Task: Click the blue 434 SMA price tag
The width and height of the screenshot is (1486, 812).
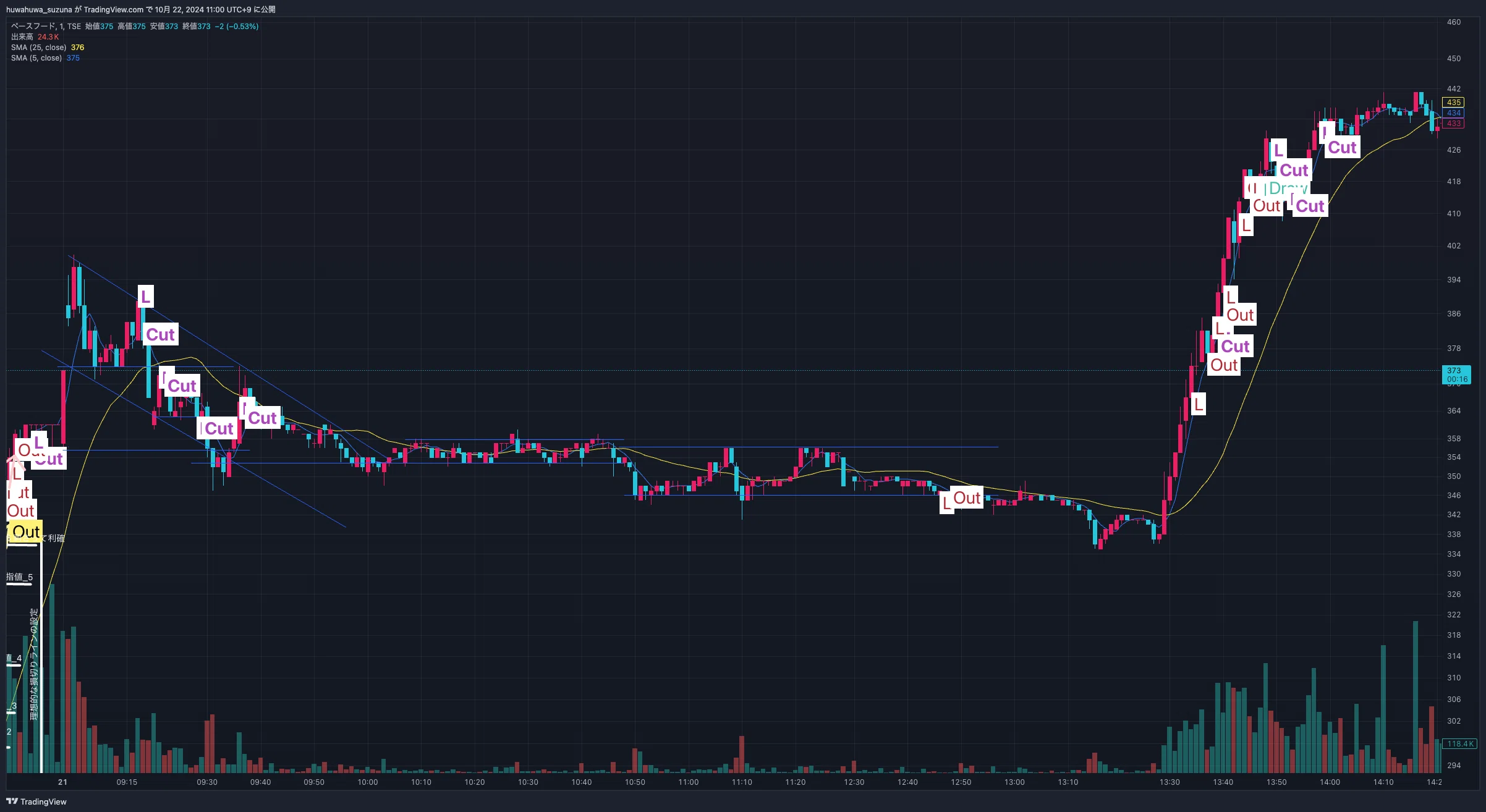Action: [1453, 113]
